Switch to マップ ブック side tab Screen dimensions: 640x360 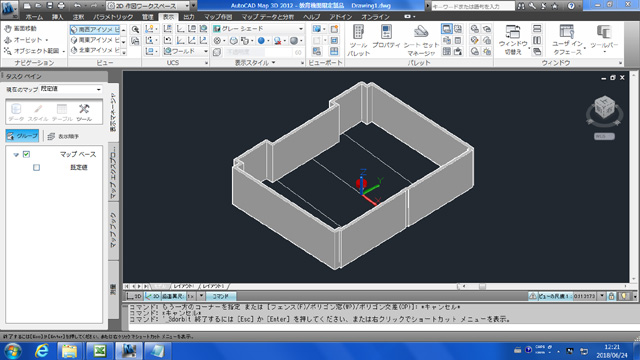pyautogui.click(x=113, y=230)
